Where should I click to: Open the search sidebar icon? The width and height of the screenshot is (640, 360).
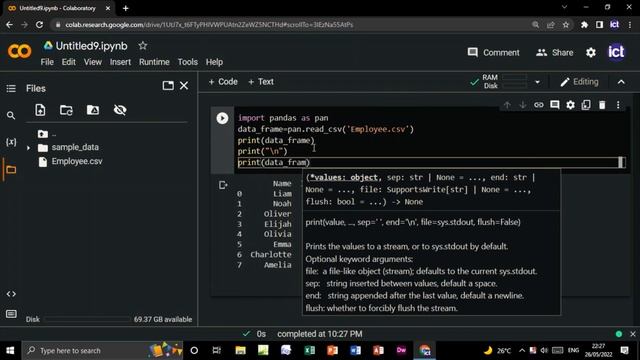click(11, 116)
